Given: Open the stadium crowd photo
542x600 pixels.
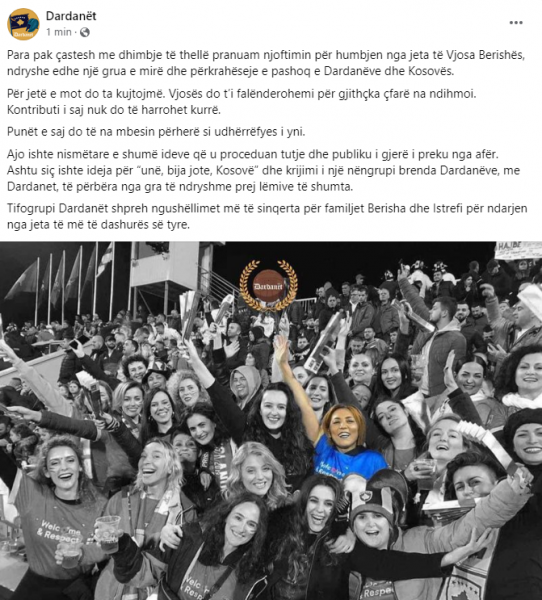Looking at the screenshot, I should pyautogui.click(x=271, y=421).
